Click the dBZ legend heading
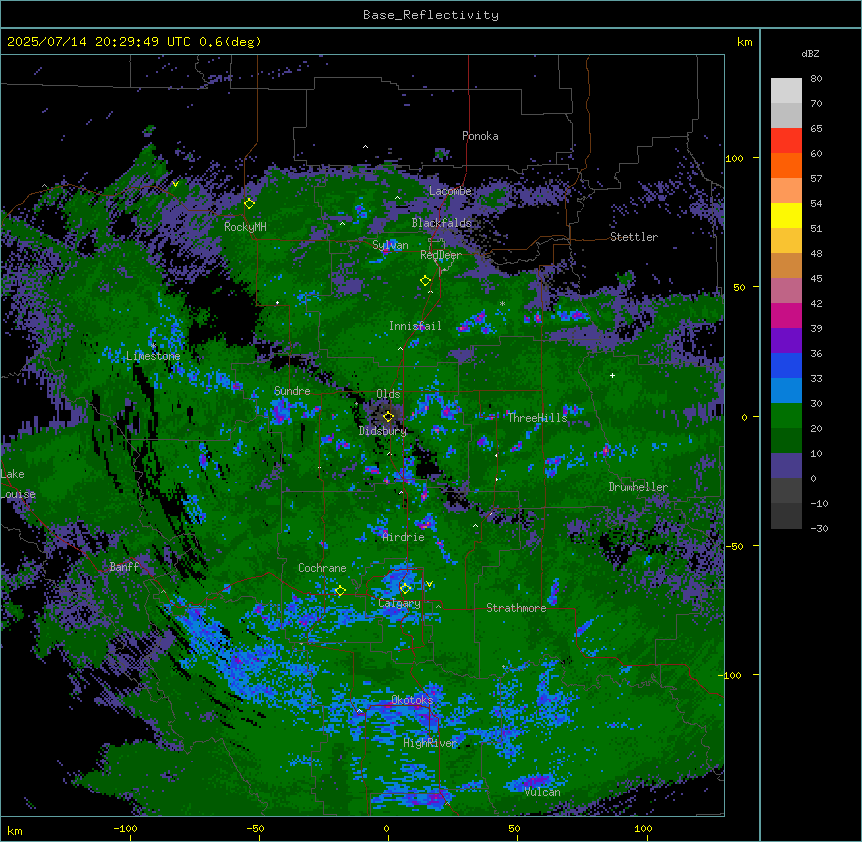Screen dimensions: 862x842 tap(810, 54)
